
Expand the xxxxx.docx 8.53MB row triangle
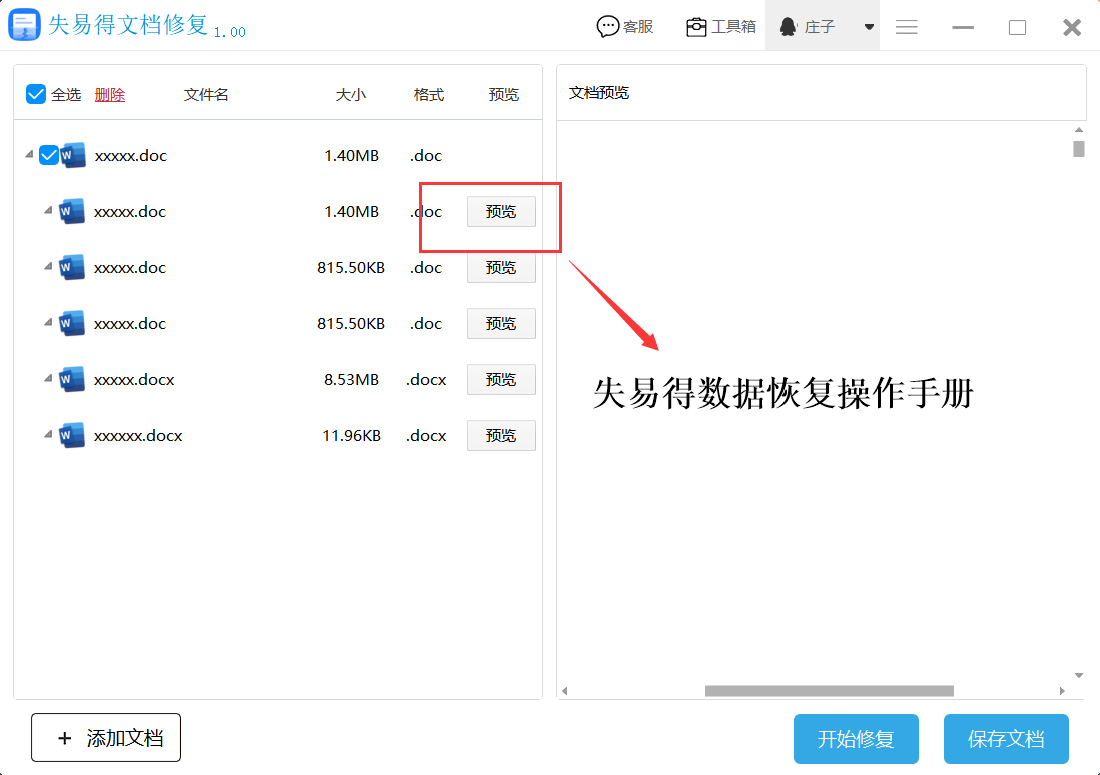[48, 378]
